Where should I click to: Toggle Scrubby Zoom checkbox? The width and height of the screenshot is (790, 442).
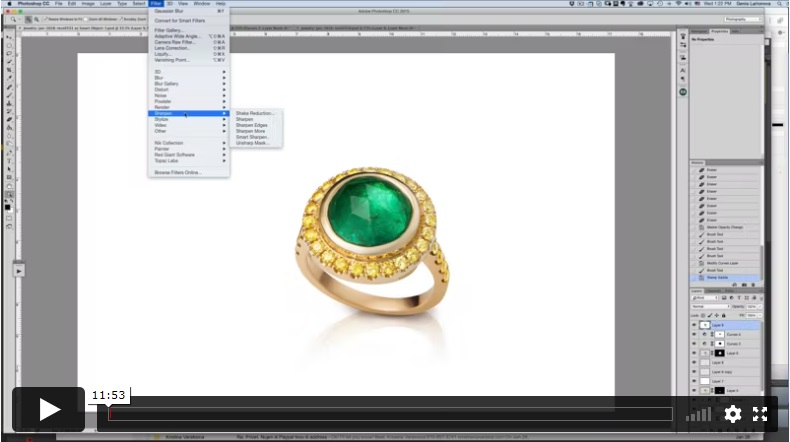(120, 19)
